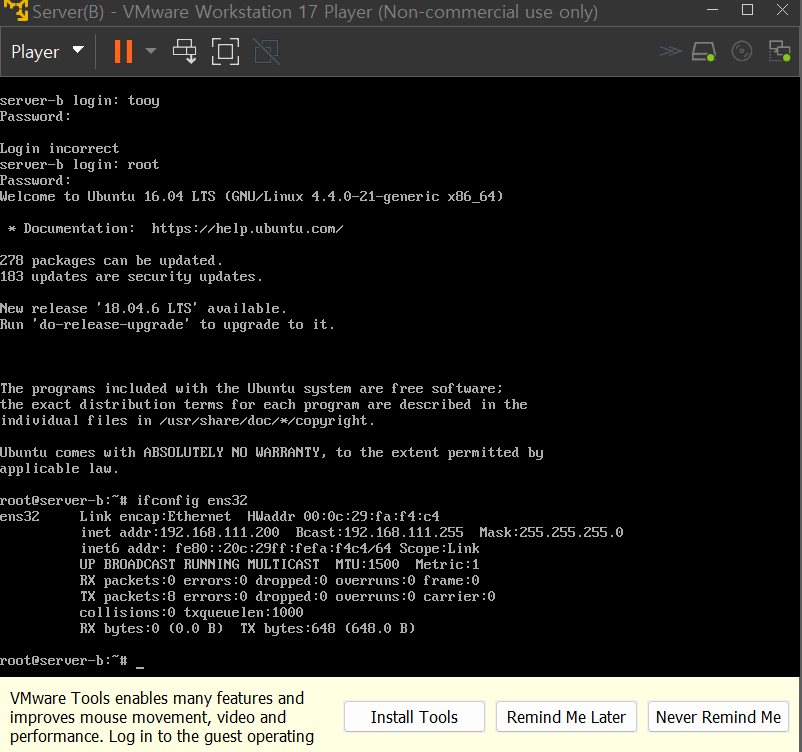The height and width of the screenshot is (752, 802).
Task: Open the hard disk device icon
Action: point(704,52)
